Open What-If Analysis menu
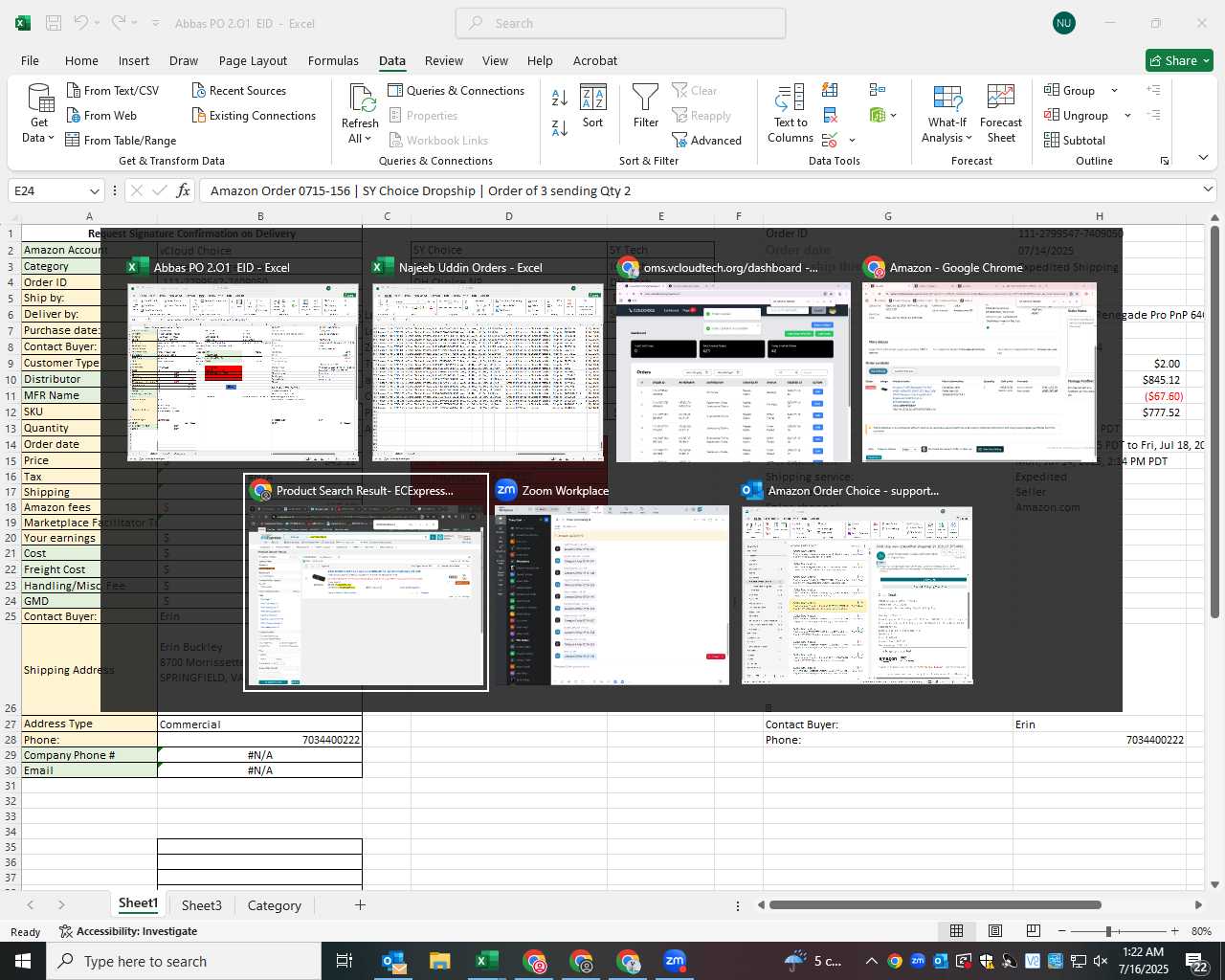 click(x=947, y=113)
